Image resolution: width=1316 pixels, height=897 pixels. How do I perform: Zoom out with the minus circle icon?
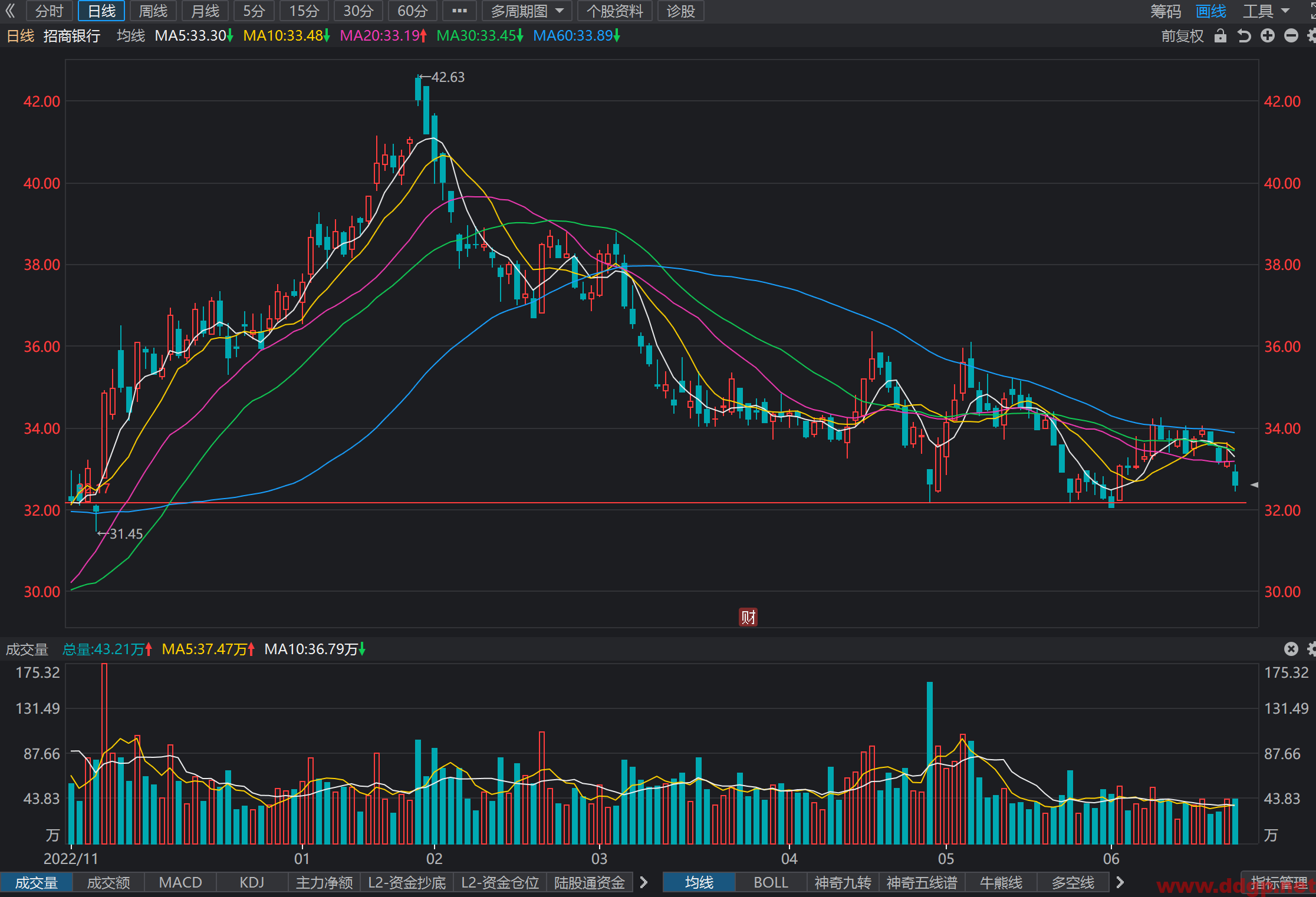(x=1291, y=36)
